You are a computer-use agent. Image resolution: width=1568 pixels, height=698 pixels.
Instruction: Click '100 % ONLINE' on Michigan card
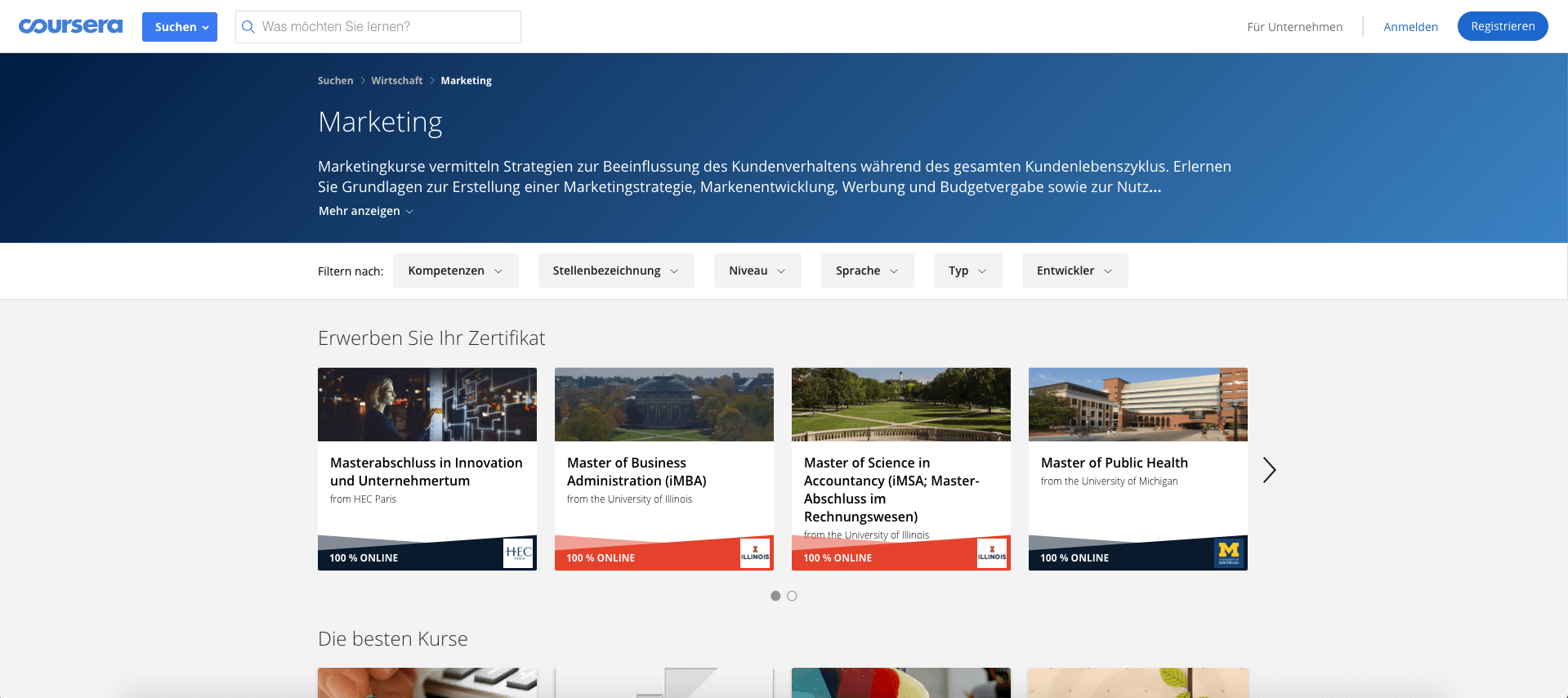(1074, 558)
